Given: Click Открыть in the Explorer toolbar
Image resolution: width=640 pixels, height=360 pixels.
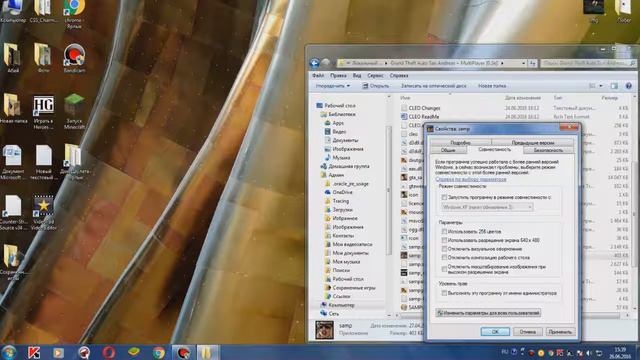Looking at the screenshot, I should click(376, 86).
